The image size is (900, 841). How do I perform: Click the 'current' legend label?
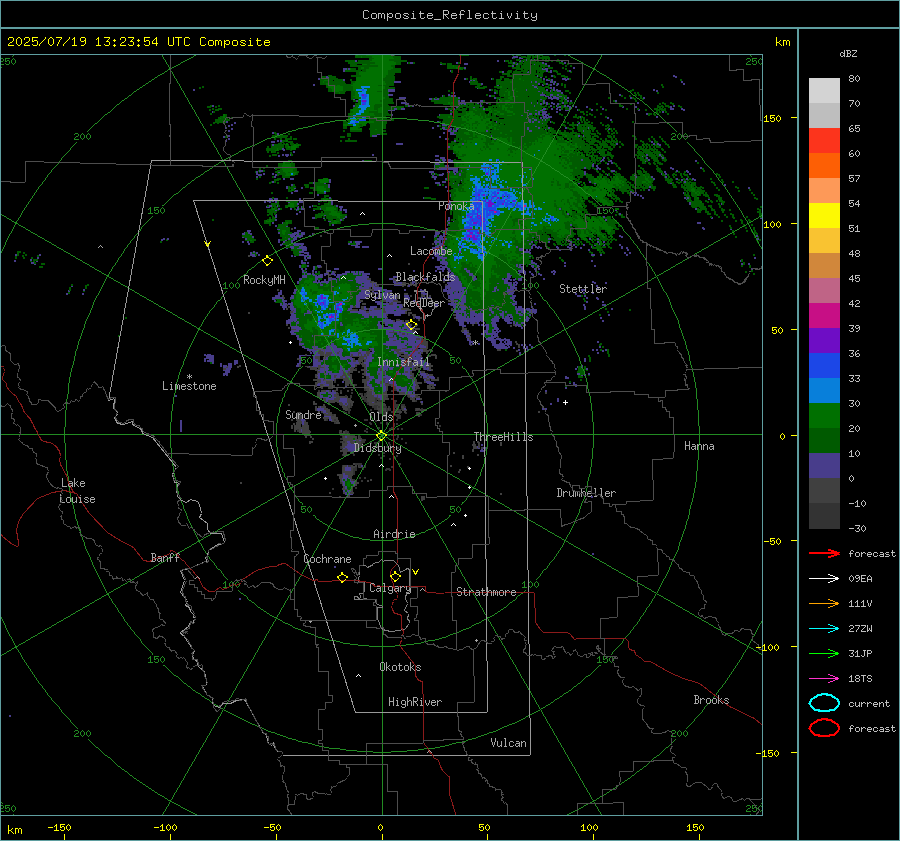(869, 703)
